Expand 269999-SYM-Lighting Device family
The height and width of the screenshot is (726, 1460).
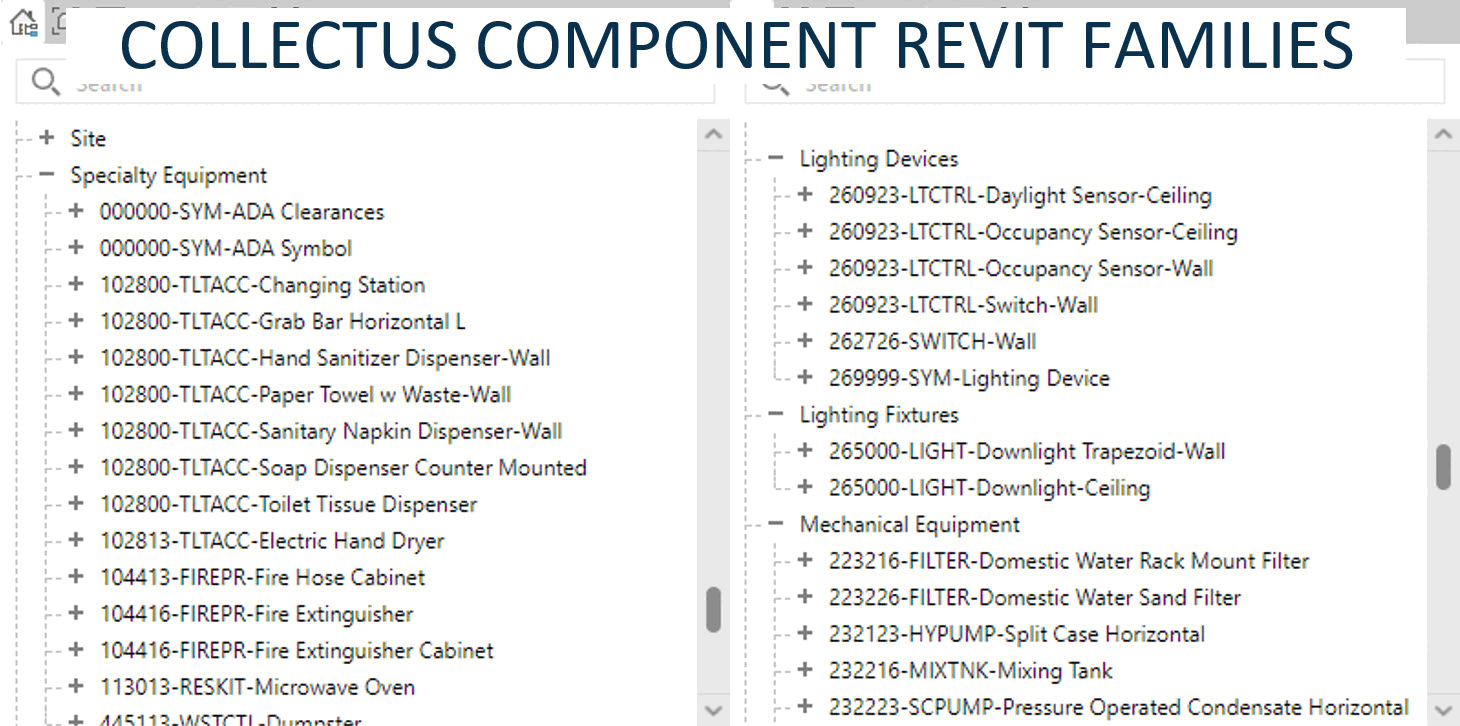805,377
